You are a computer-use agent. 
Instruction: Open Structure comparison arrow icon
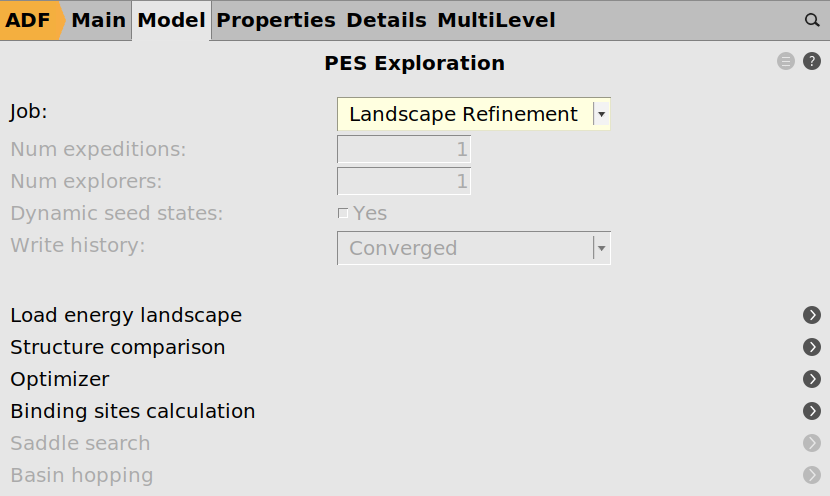pos(812,348)
